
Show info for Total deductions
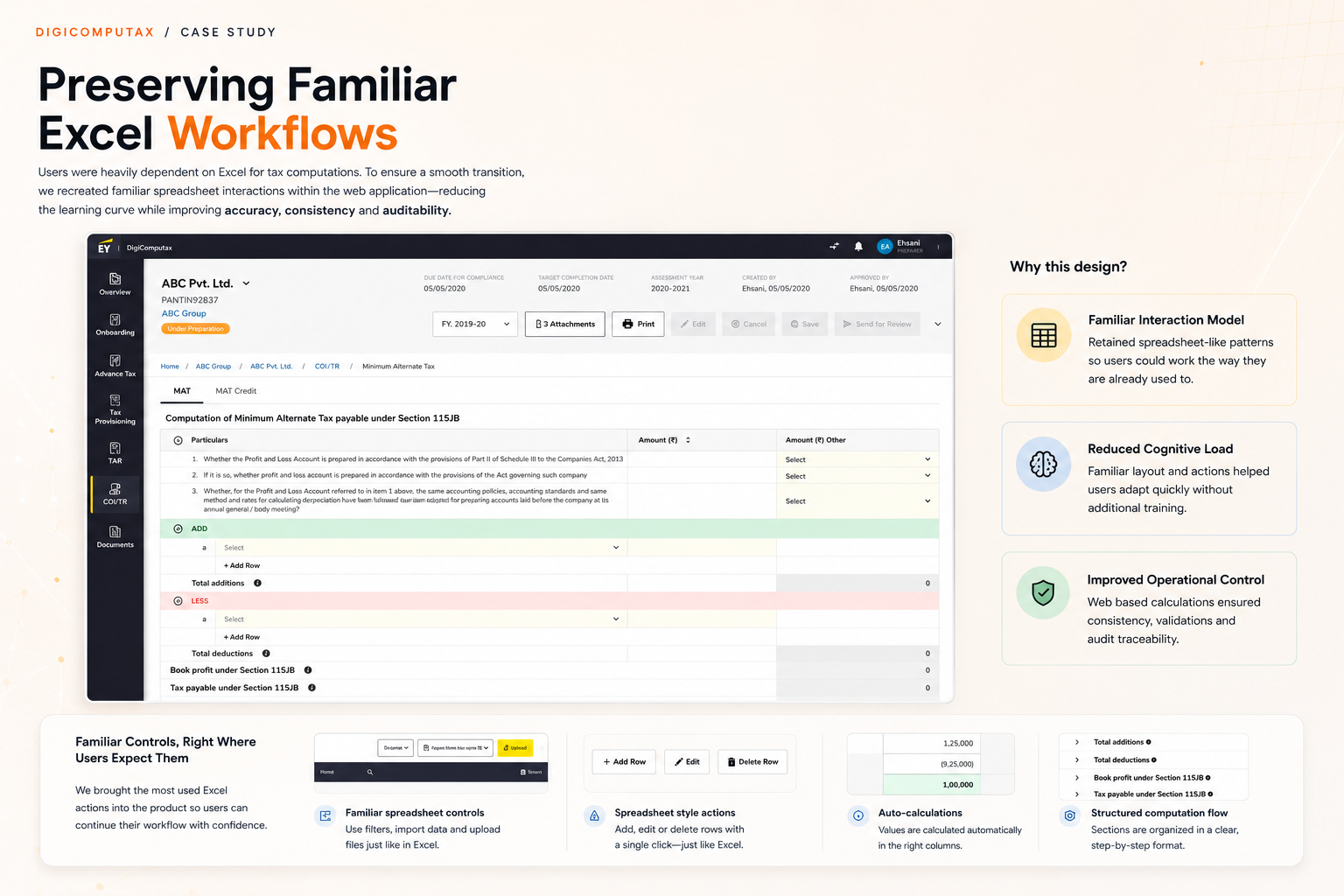coord(266,654)
